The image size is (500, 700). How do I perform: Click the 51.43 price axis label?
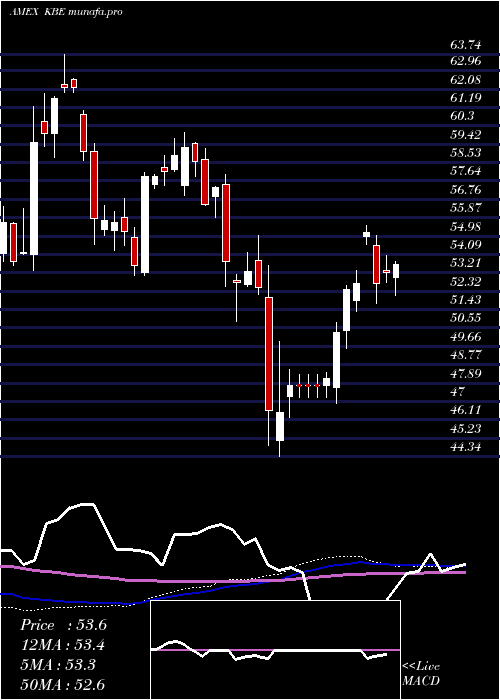(466, 300)
